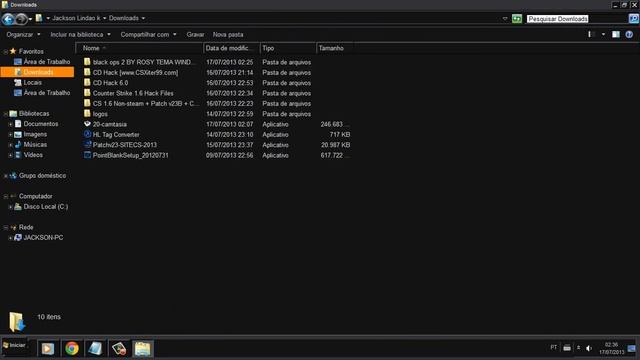This screenshot has height=360, width=640.
Task: Expand the Documentos library node
Action: coord(10,124)
